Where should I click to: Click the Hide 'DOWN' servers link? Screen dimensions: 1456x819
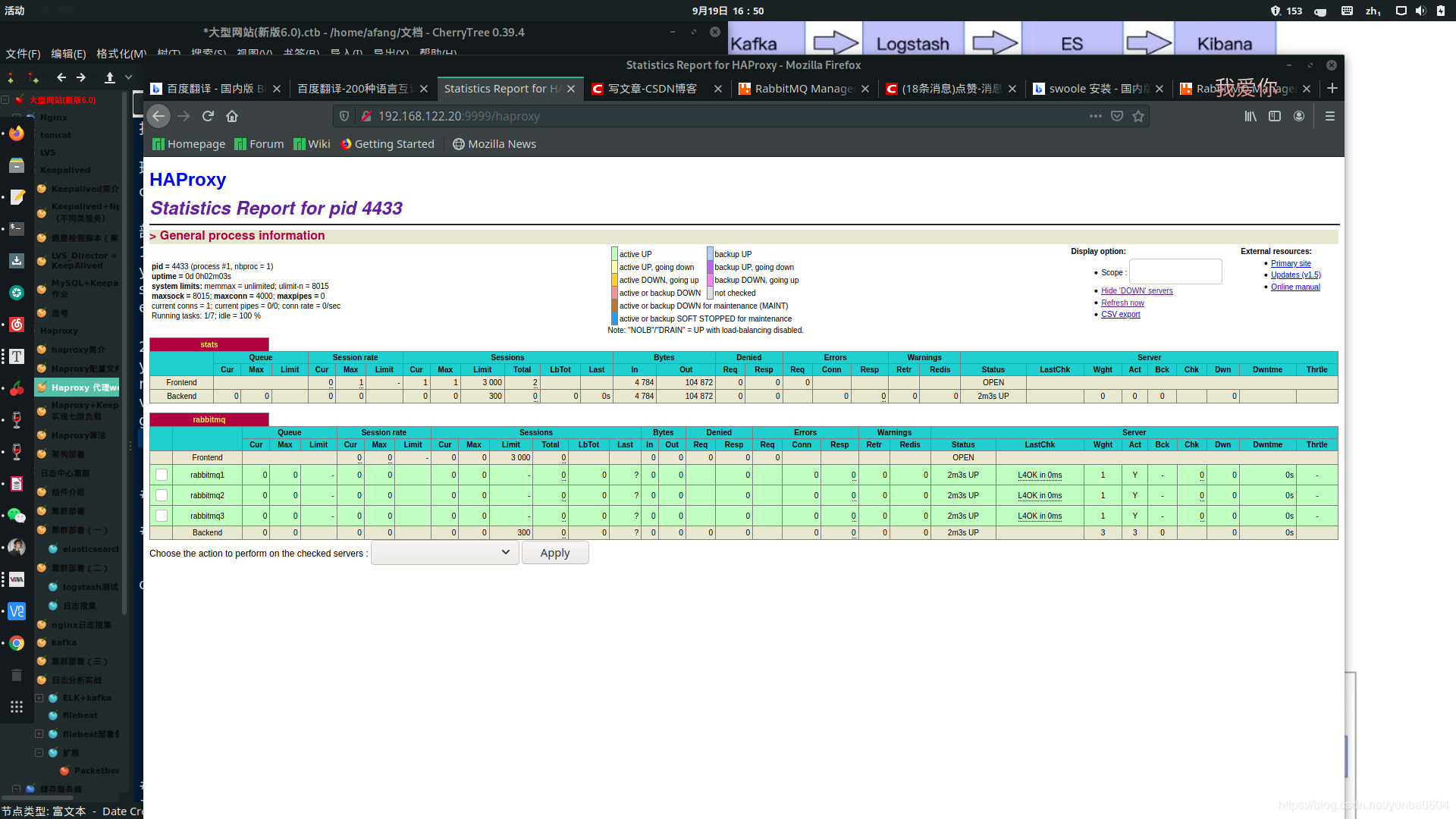point(1136,290)
